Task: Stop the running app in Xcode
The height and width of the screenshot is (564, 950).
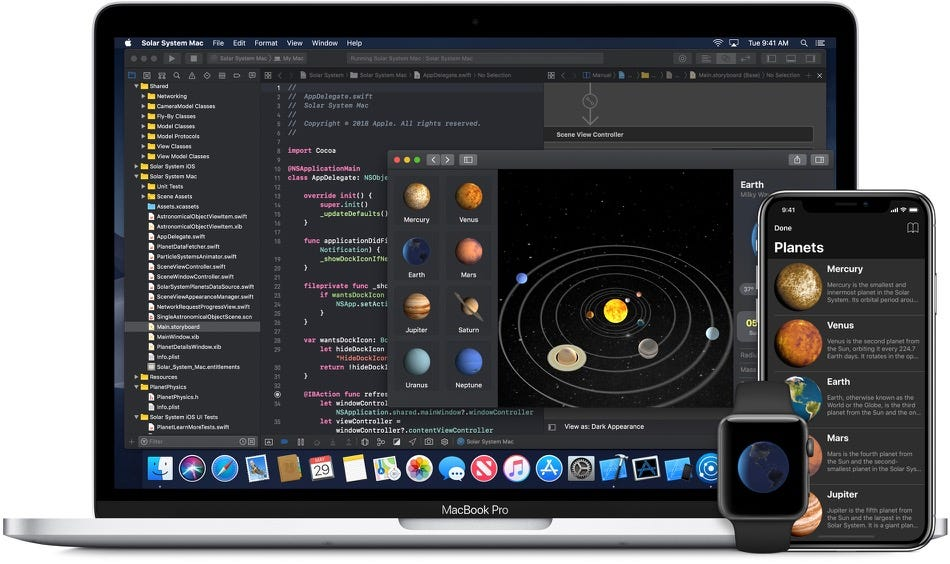Action: tap(193, 59)
